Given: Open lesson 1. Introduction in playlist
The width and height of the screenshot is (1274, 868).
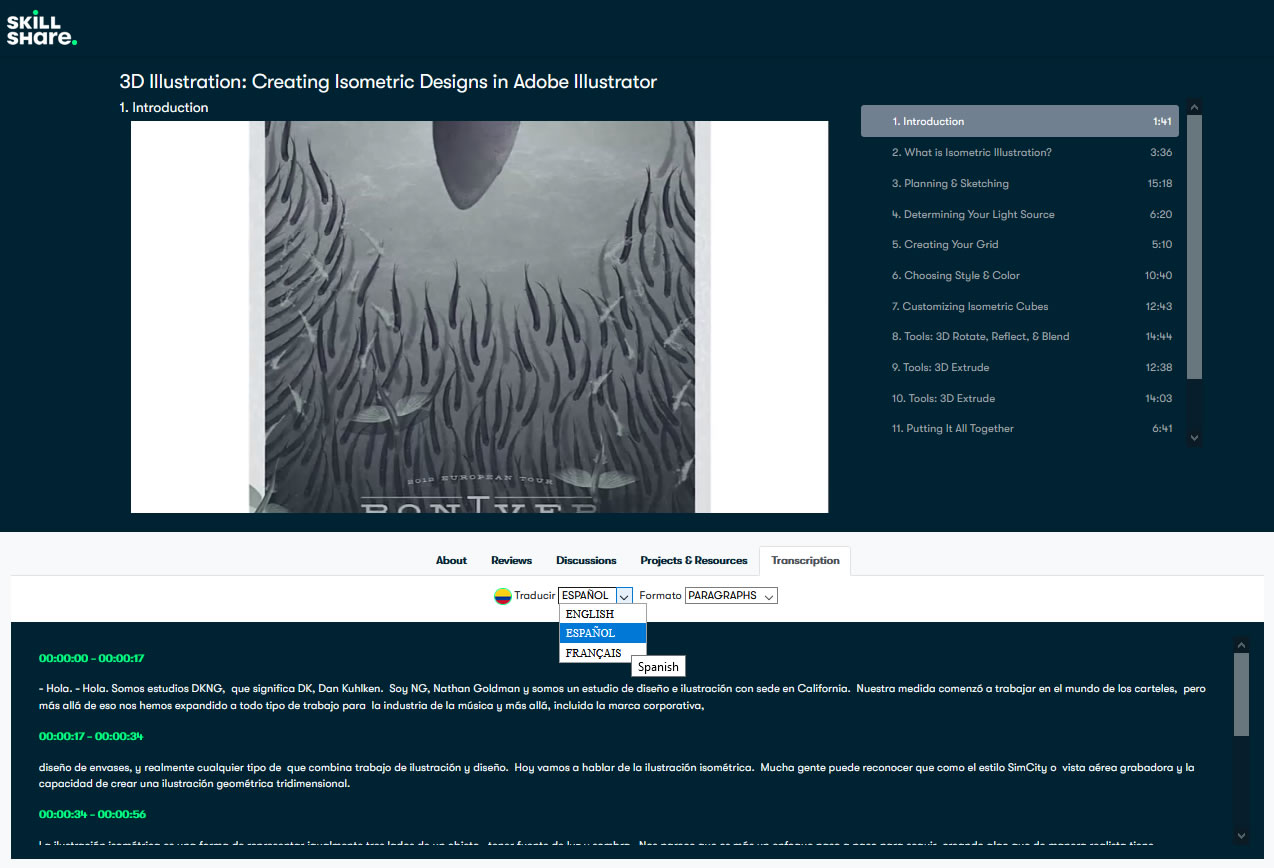Looking at the screenshot, I should (1020, 121).
